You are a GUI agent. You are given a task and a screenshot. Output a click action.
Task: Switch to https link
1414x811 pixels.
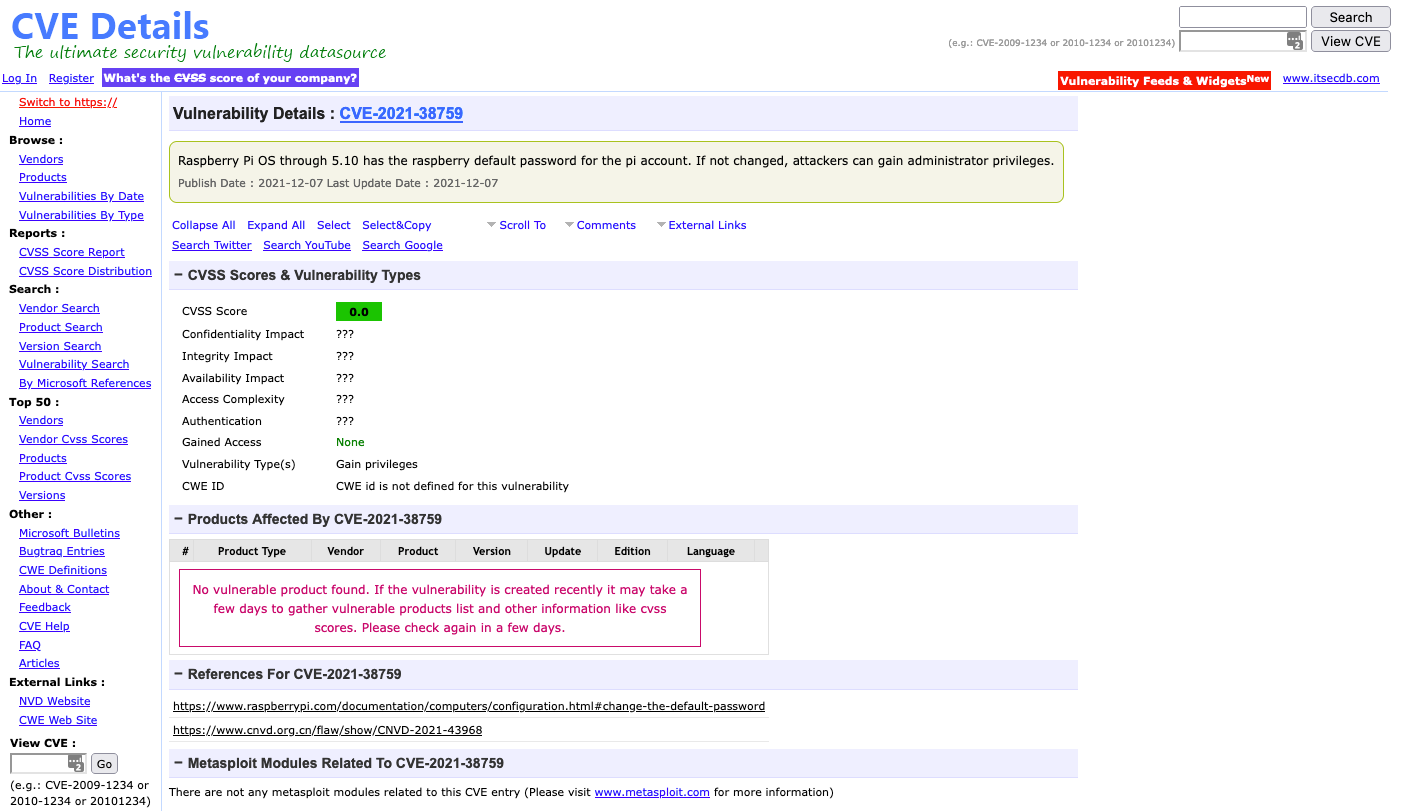click(68, 102)
